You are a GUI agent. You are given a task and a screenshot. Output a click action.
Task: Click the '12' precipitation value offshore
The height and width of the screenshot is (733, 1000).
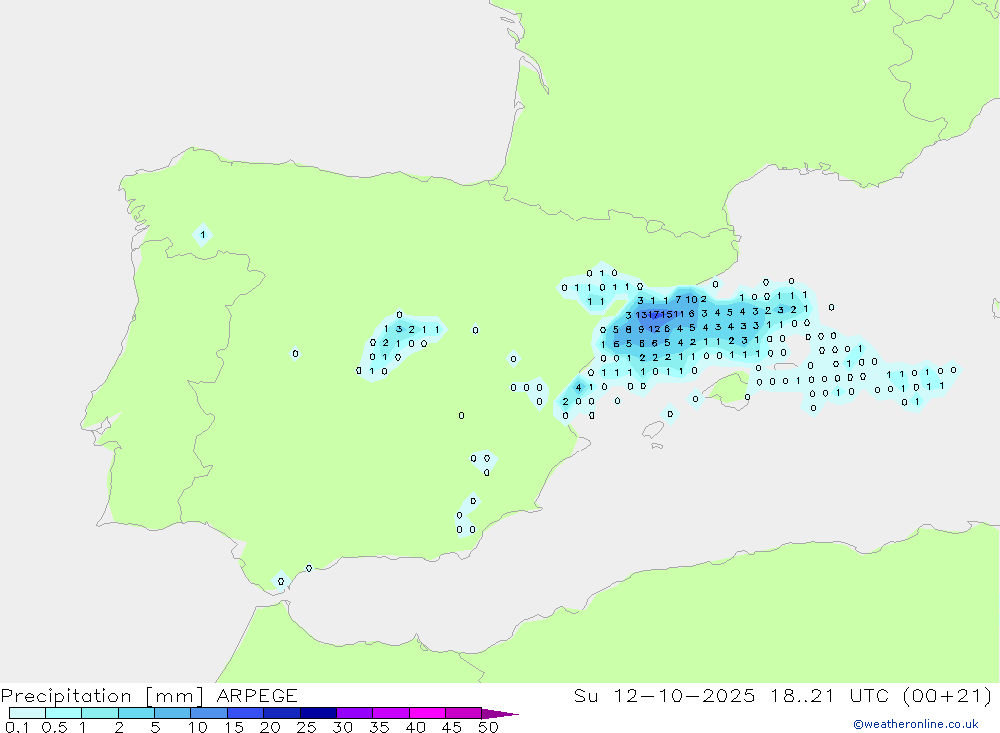[655, 329]
